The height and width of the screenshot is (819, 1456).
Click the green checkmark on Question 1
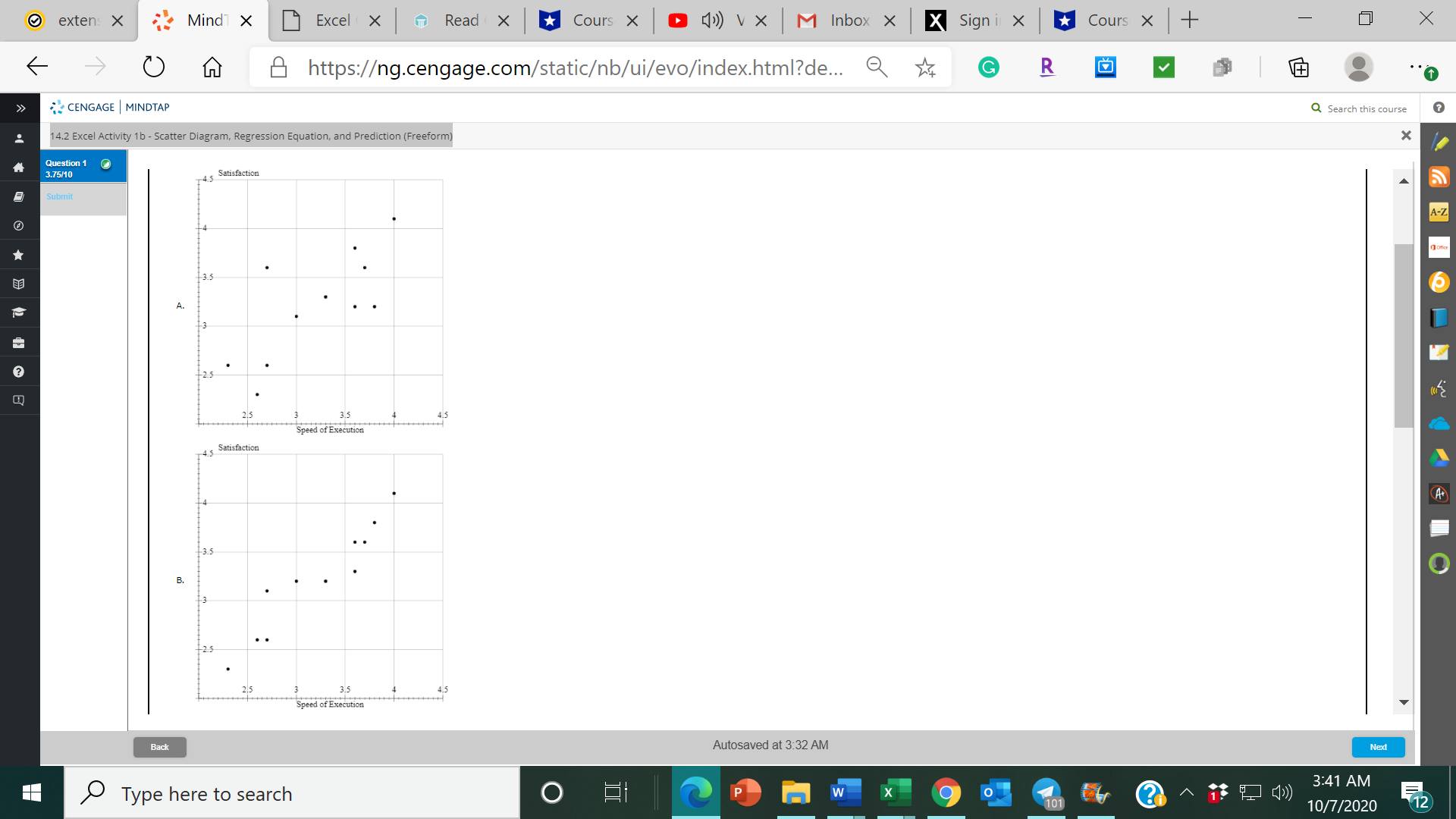coord(104,162)
